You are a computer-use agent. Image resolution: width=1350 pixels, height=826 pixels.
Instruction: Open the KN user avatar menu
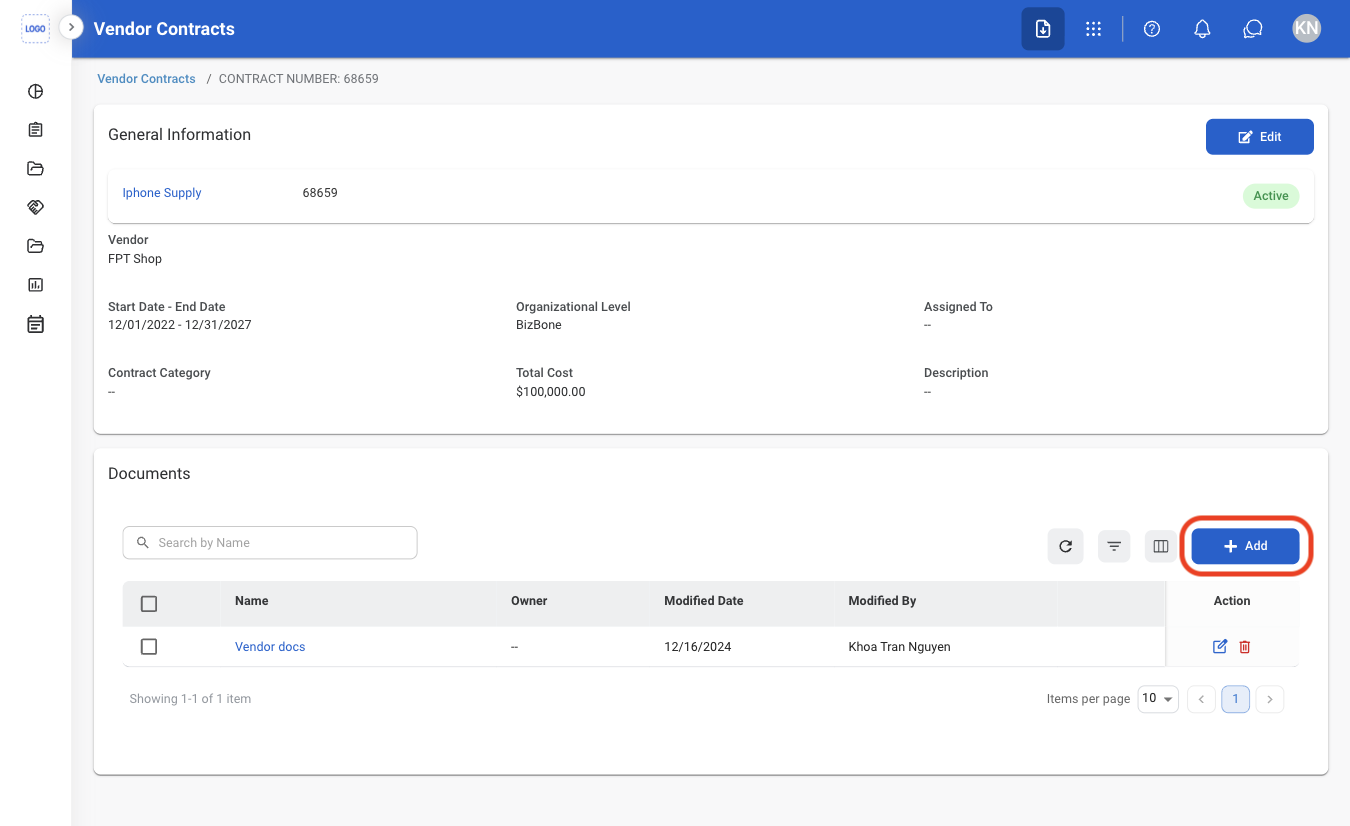coord(1306,28)
